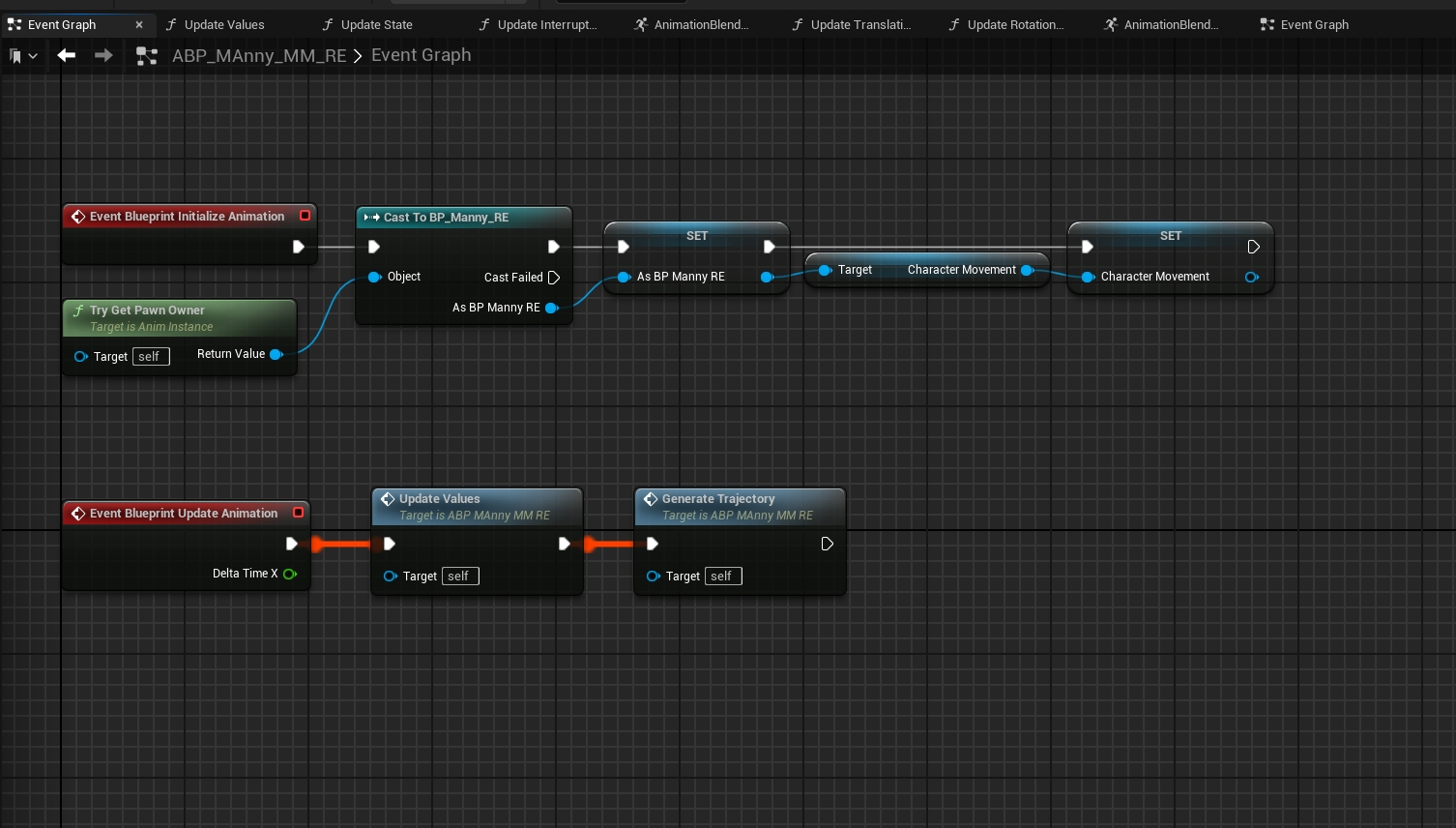
Task: Click the Target input pin on Try Get Pawn Owner
Action: point(81,357)
